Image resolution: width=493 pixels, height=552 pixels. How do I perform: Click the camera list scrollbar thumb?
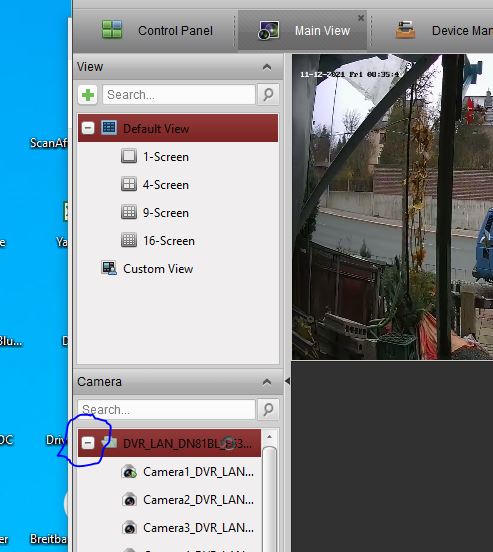[x=270, y=498]
